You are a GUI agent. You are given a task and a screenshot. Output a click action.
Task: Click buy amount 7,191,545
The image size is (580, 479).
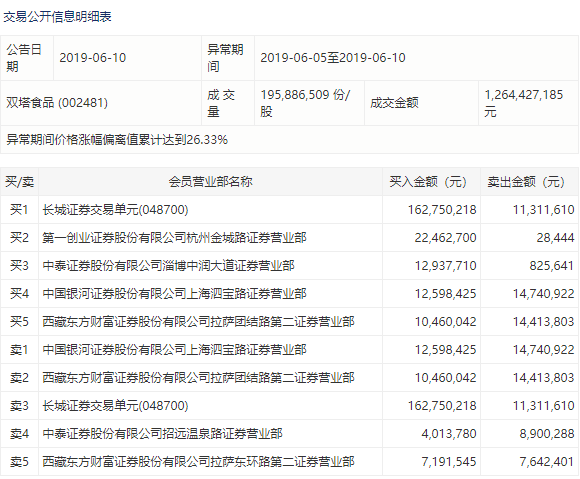coord(449,462)
